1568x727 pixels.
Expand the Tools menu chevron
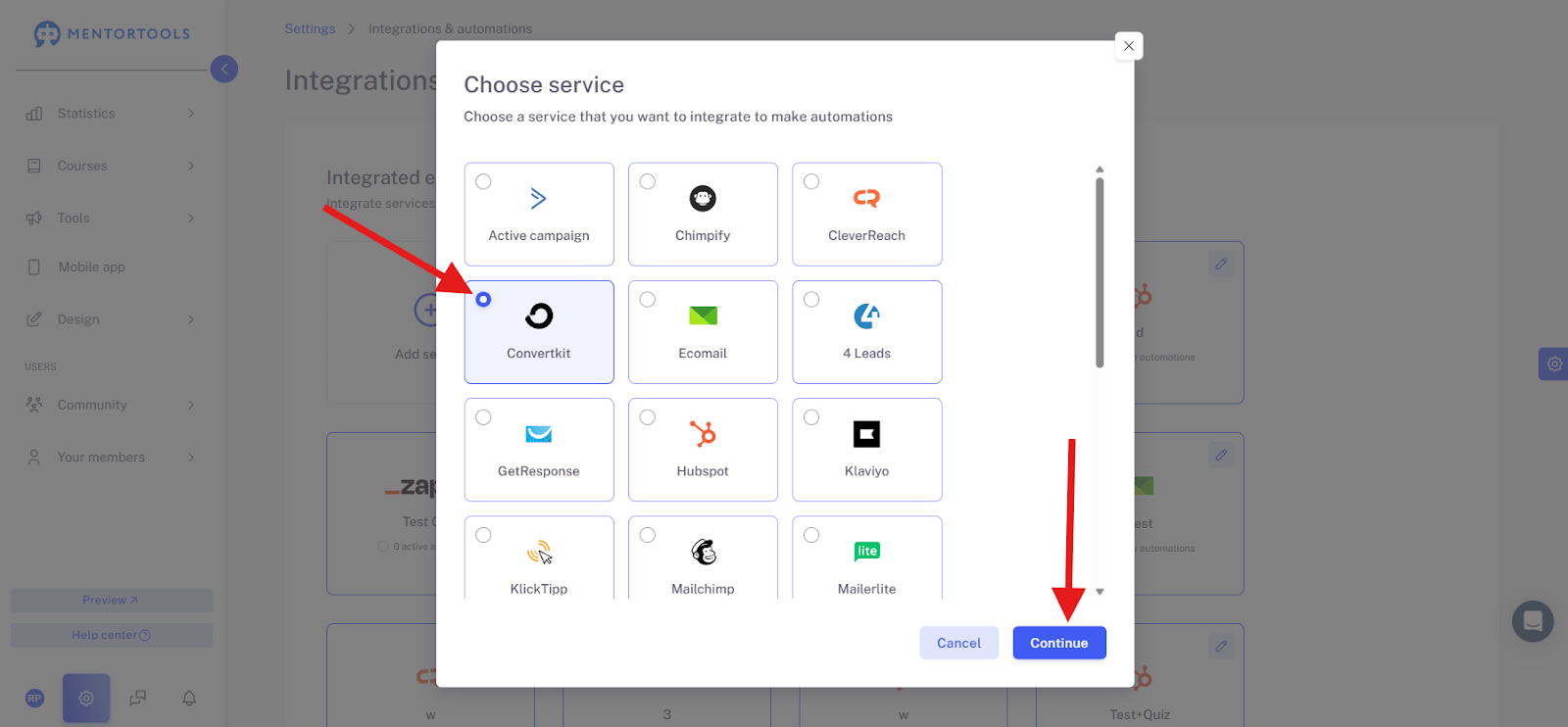coord(191,218)
